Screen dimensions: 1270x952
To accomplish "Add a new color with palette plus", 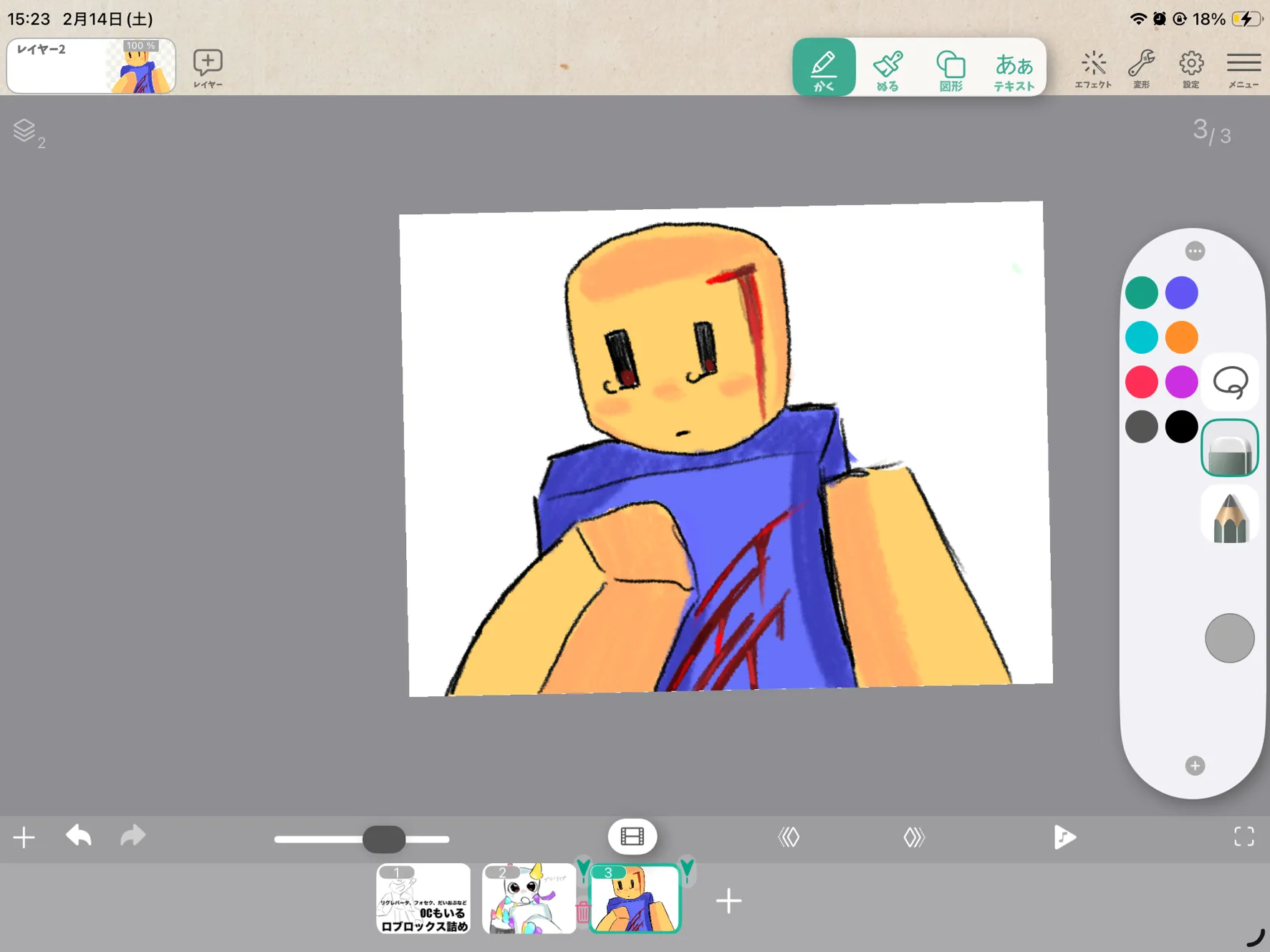I will coord(1195,766).
